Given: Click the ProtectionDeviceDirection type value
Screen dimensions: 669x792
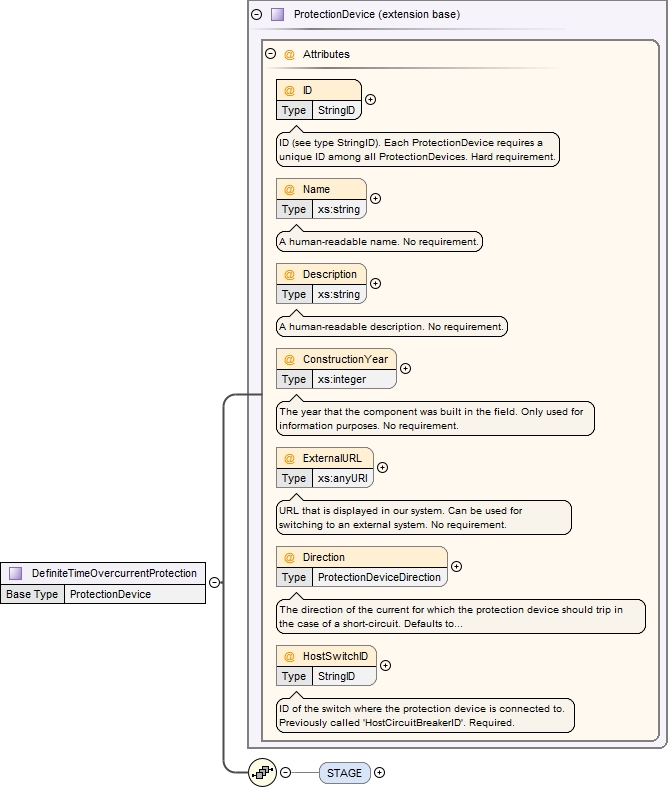Looking at the screenshot, I should 379,577.
